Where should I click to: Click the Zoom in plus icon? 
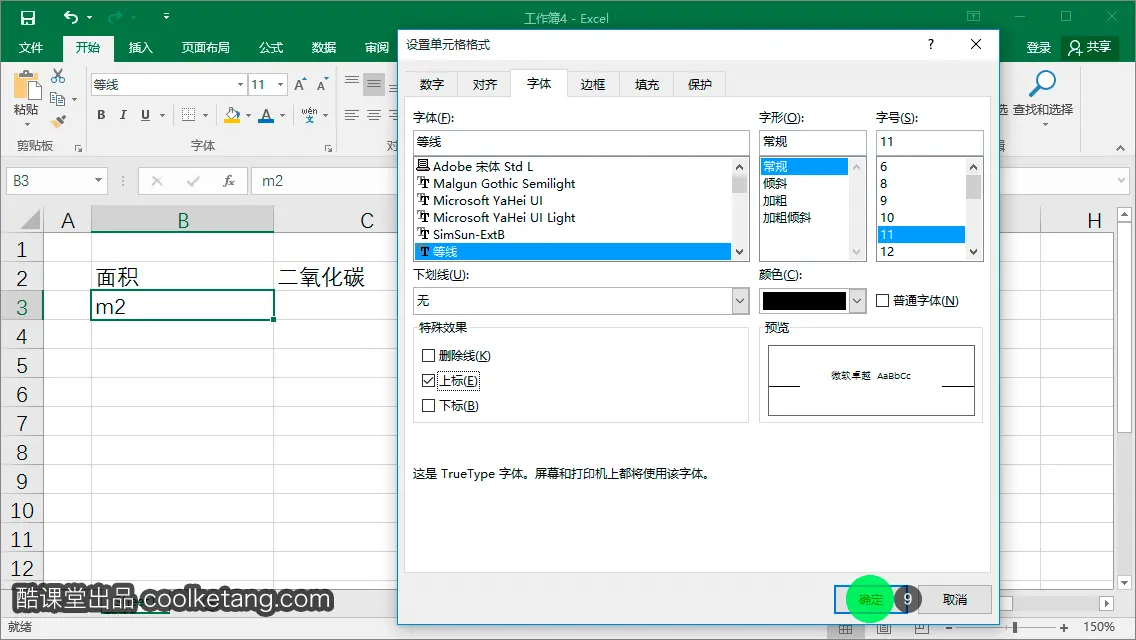1064,628
